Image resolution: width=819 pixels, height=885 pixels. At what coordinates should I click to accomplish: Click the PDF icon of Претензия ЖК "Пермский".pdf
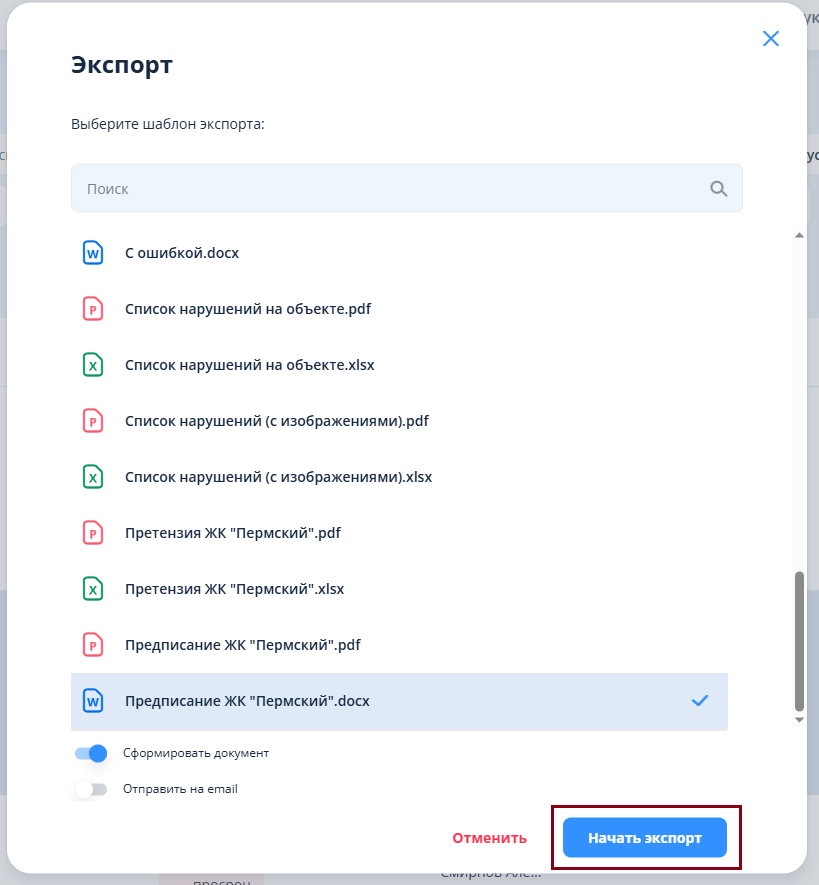click(x=93, y=533)
